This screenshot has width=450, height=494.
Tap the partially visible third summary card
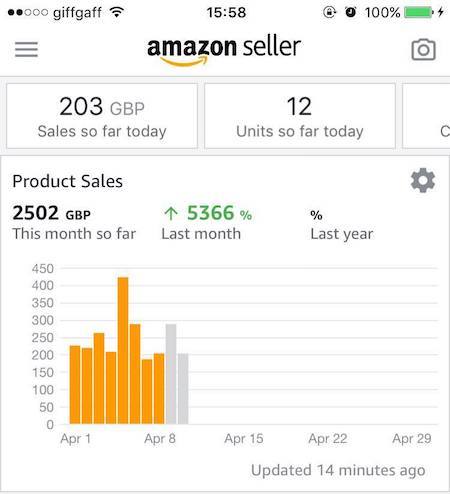coord(426,116)
